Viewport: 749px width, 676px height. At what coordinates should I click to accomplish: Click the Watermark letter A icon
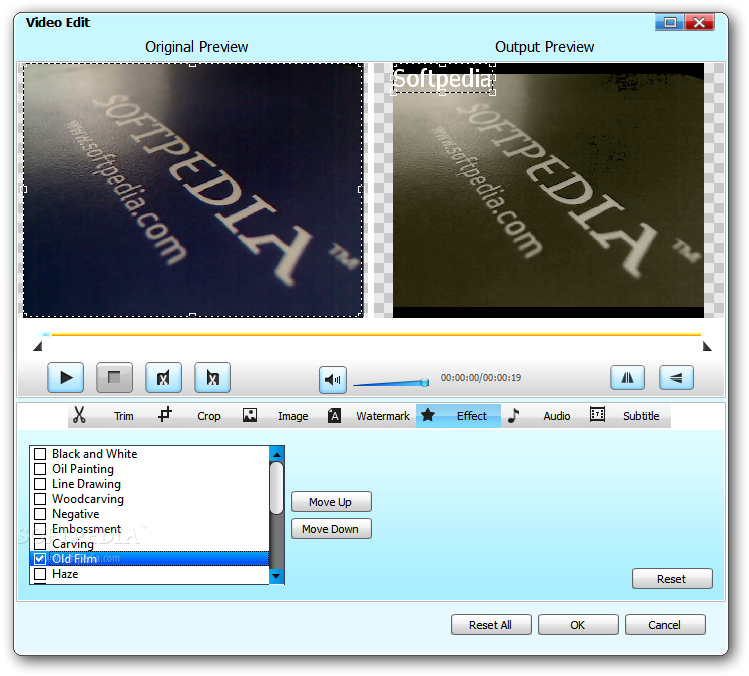[334, 416]
